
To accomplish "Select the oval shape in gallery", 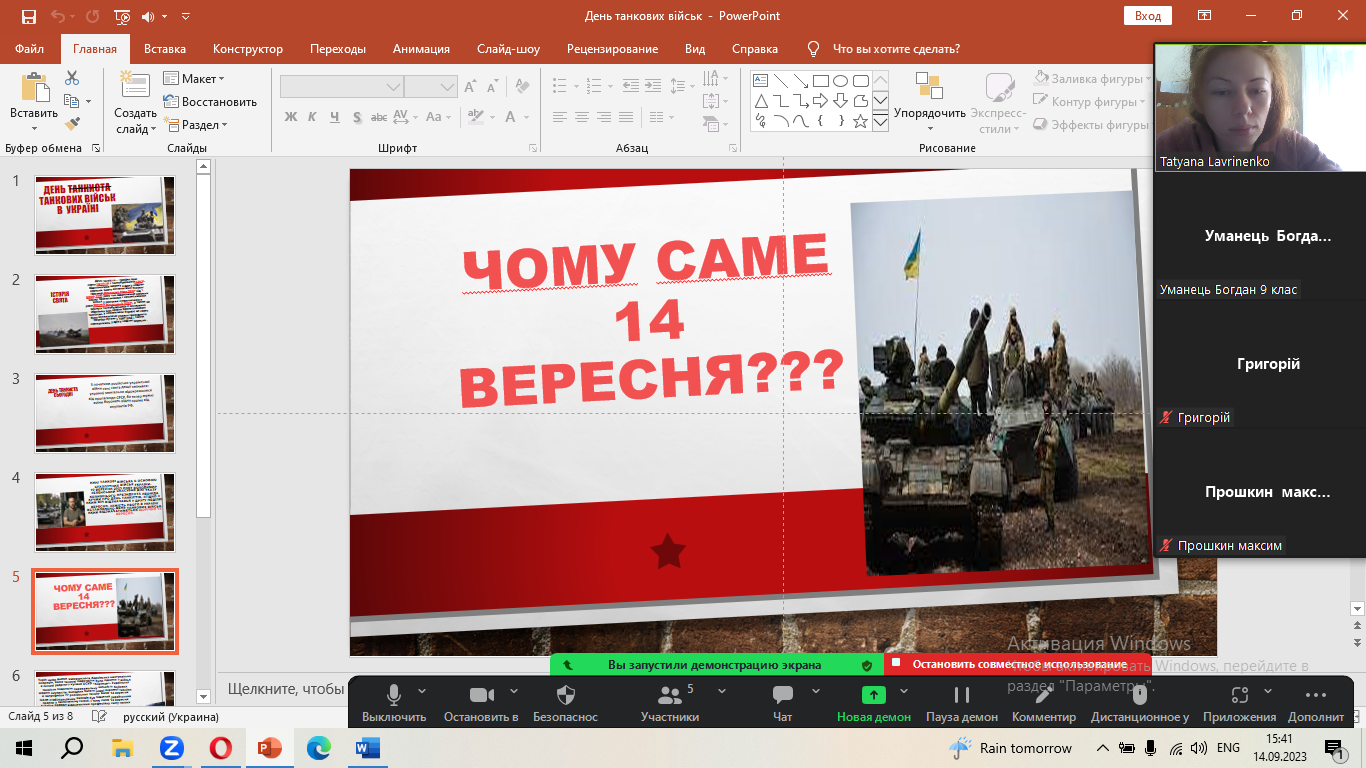I will [x=840, y=80].
